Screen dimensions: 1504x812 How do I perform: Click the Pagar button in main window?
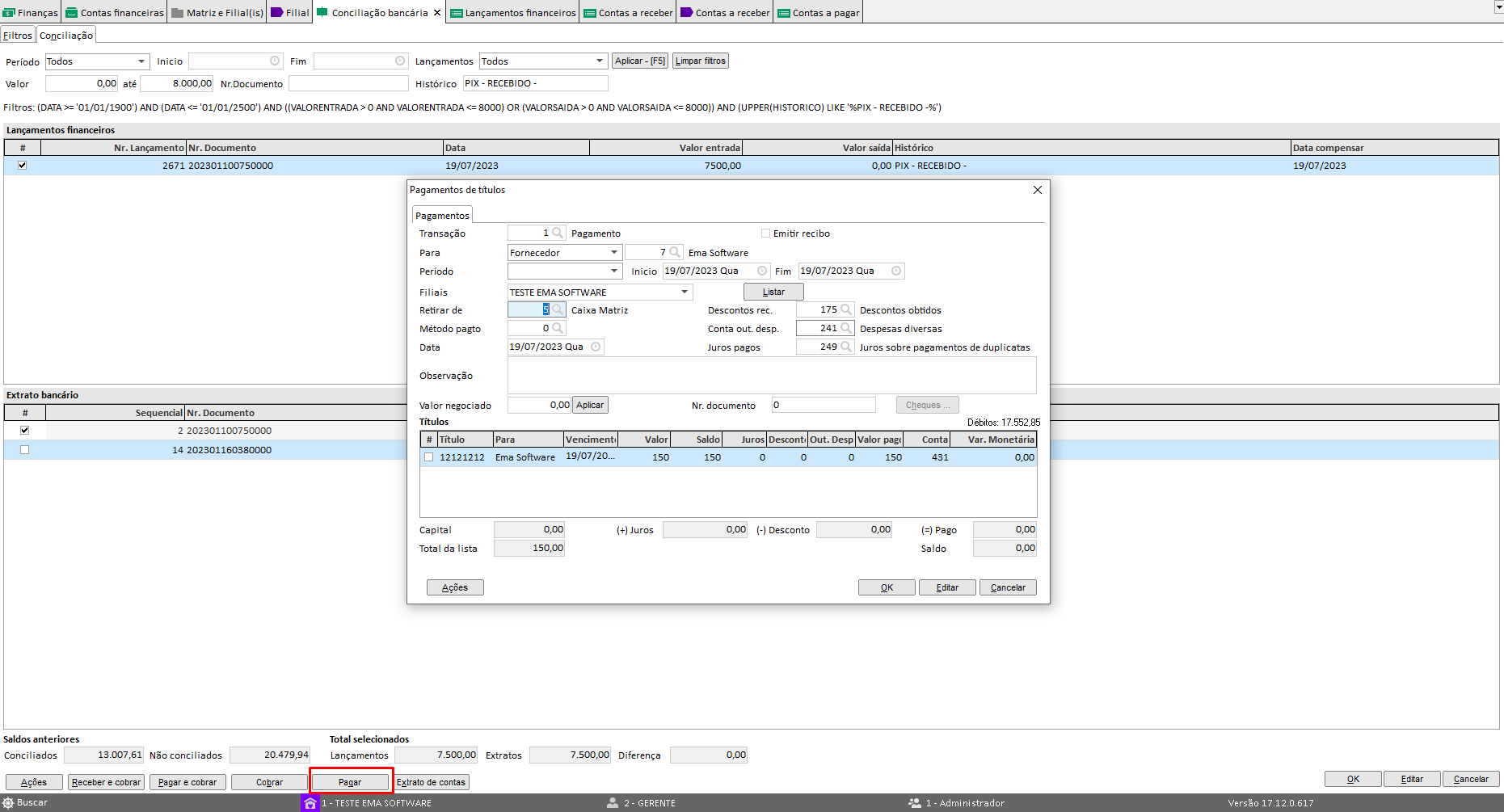pos(350,782)
